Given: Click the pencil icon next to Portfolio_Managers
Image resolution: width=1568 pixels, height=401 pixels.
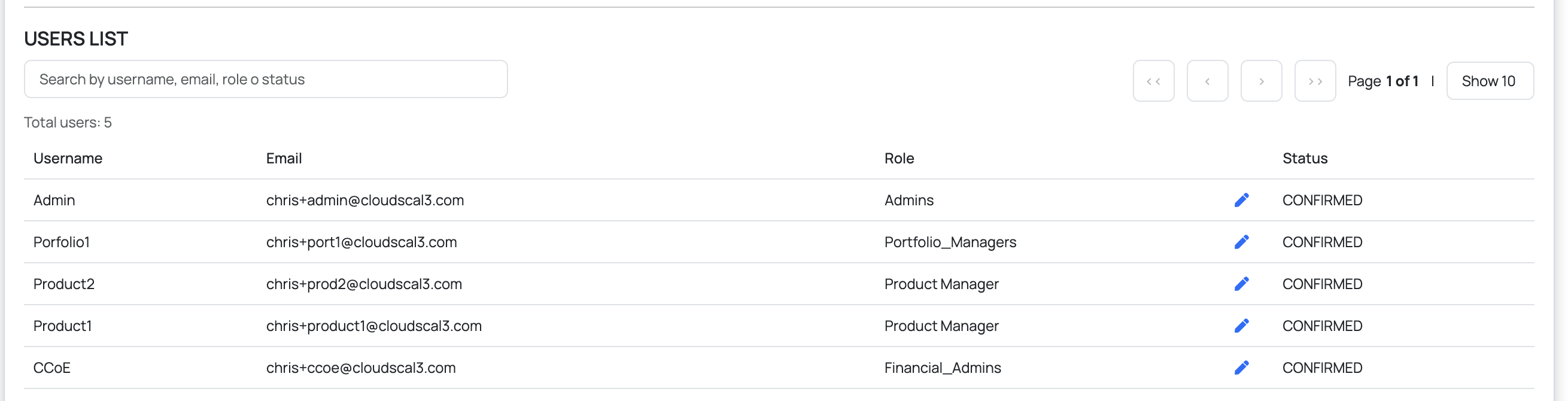Looking at the screenshot, I should pyautogui.click(x=1241, y=242).
